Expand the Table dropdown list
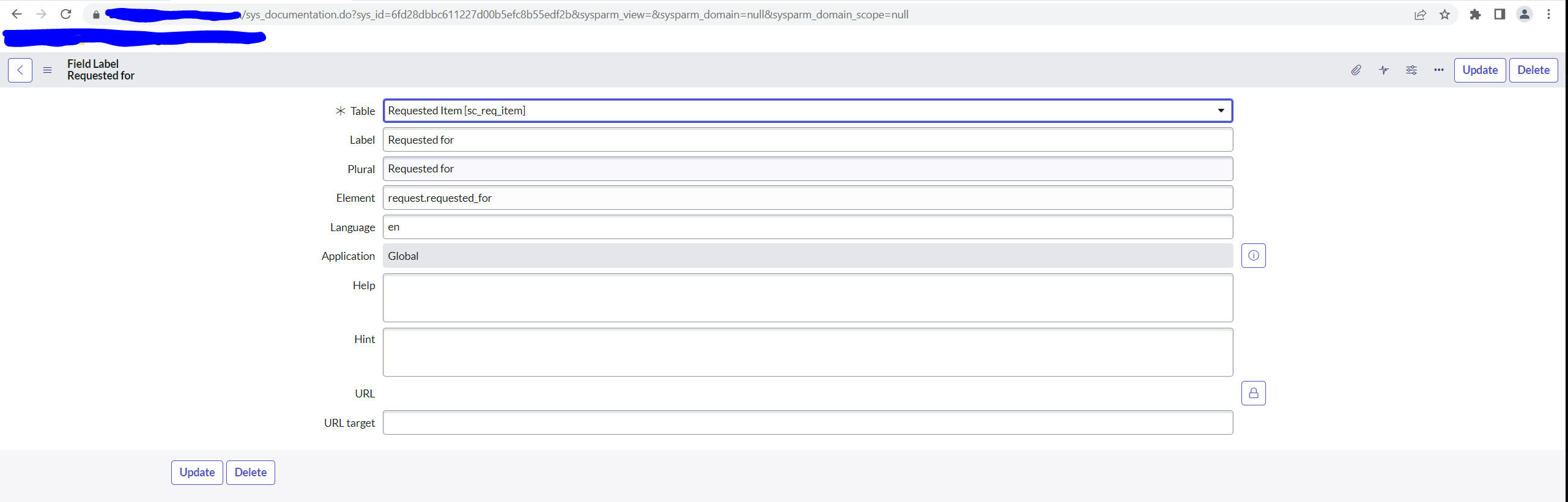This screenshot has width=1568, height=502. (808, 111)
